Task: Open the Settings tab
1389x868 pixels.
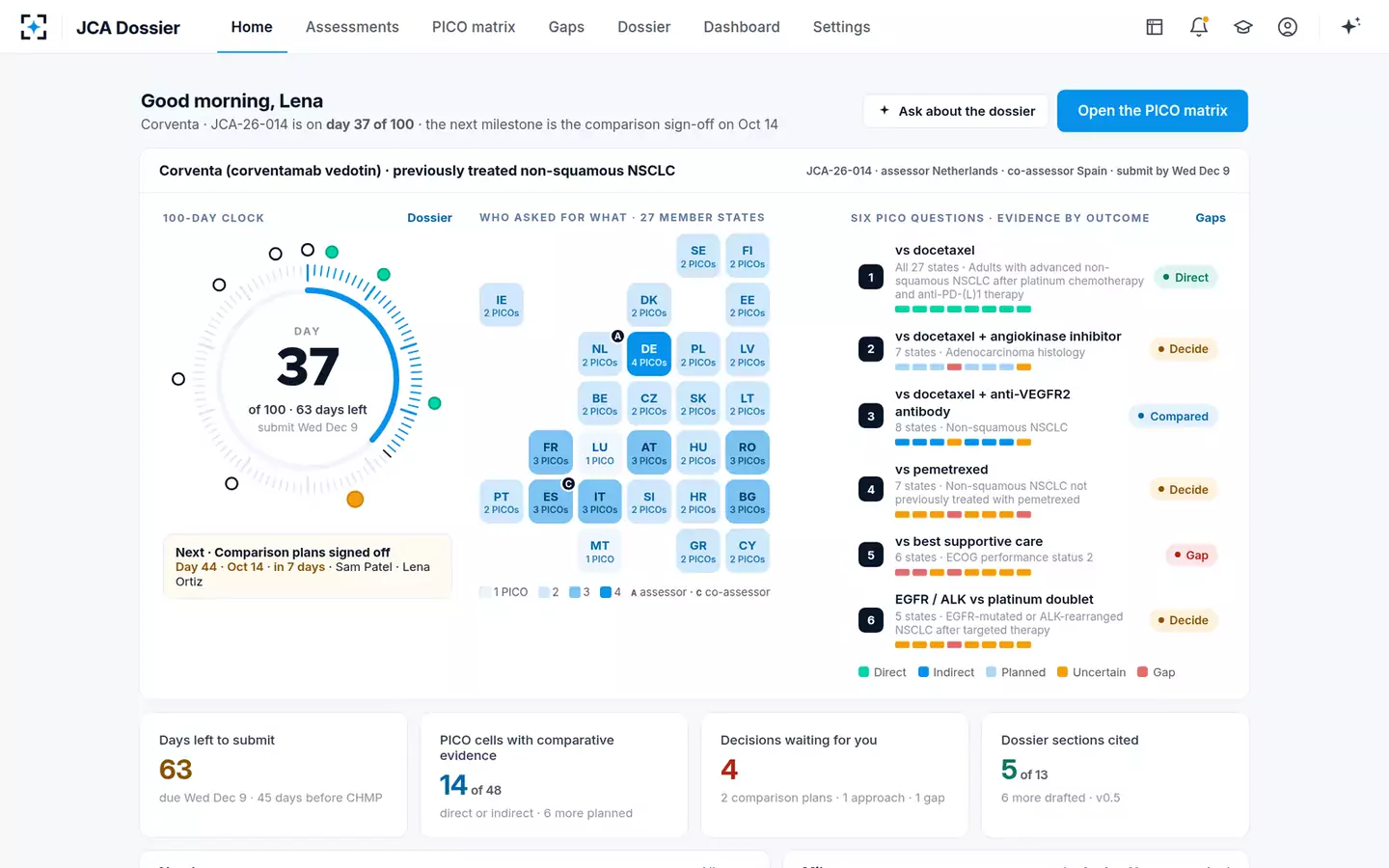Action: (841, 27)
